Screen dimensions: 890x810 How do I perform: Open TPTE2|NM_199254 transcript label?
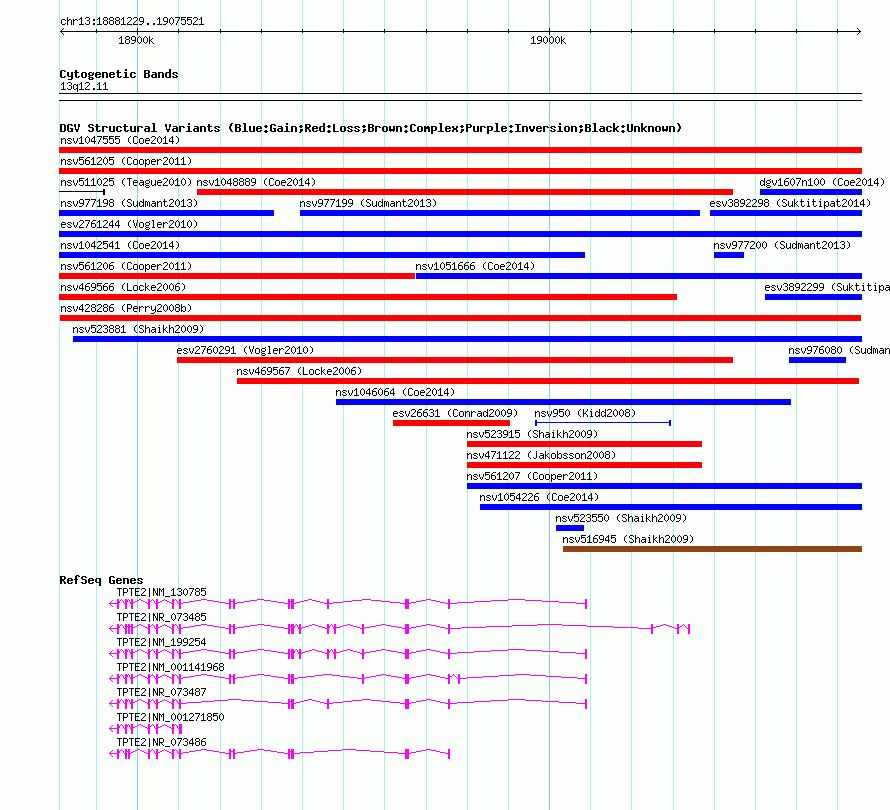(161, 643)
